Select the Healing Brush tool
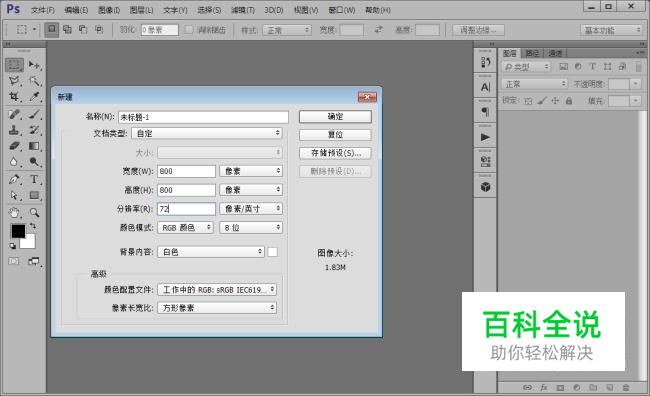 (x=14, y=114)
